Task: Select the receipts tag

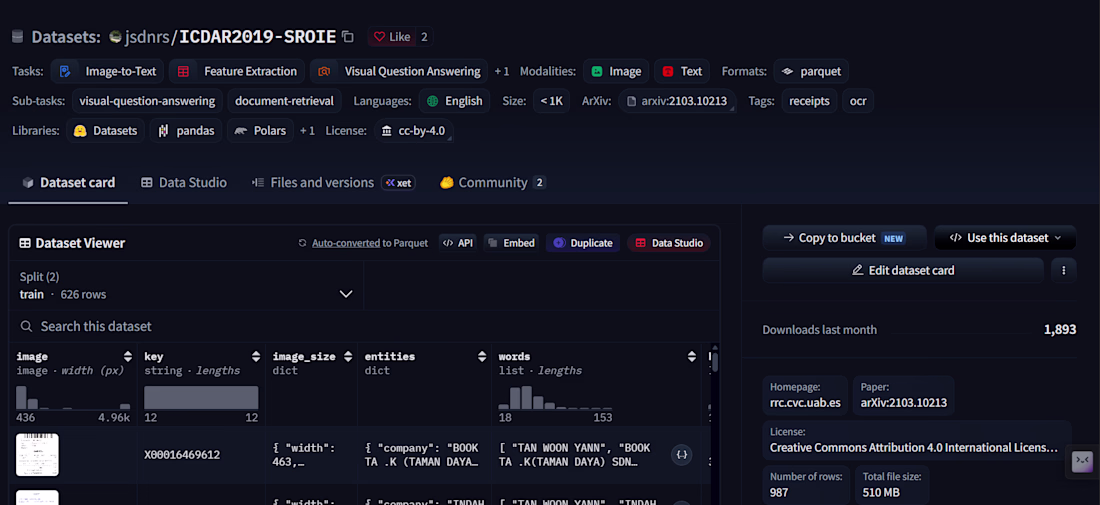Action: coord(810,101)
